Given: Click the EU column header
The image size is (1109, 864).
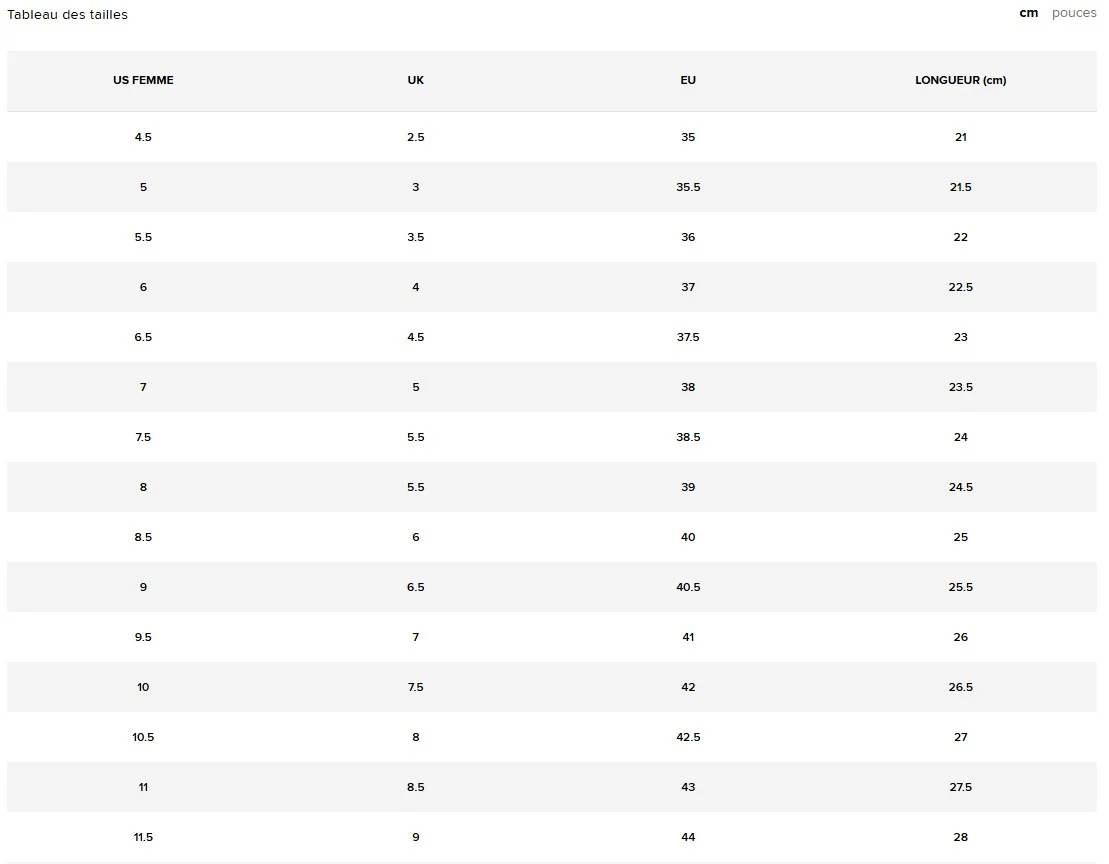Looking at the screenshot, I should pos(688,80).
